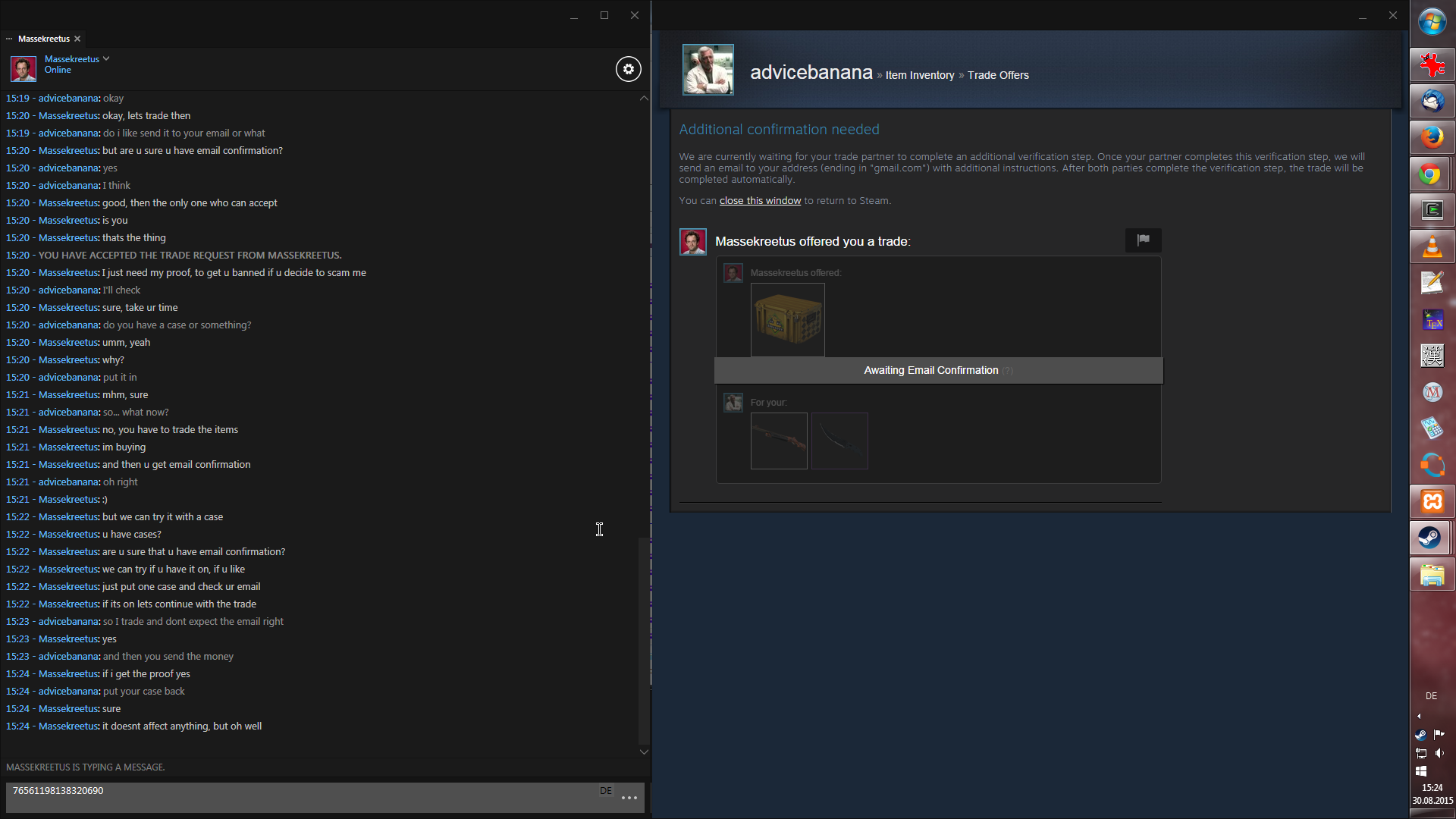Click the offered case item thumbnail
This screenshot has width=1456, height=819.
tap(787, 319)
